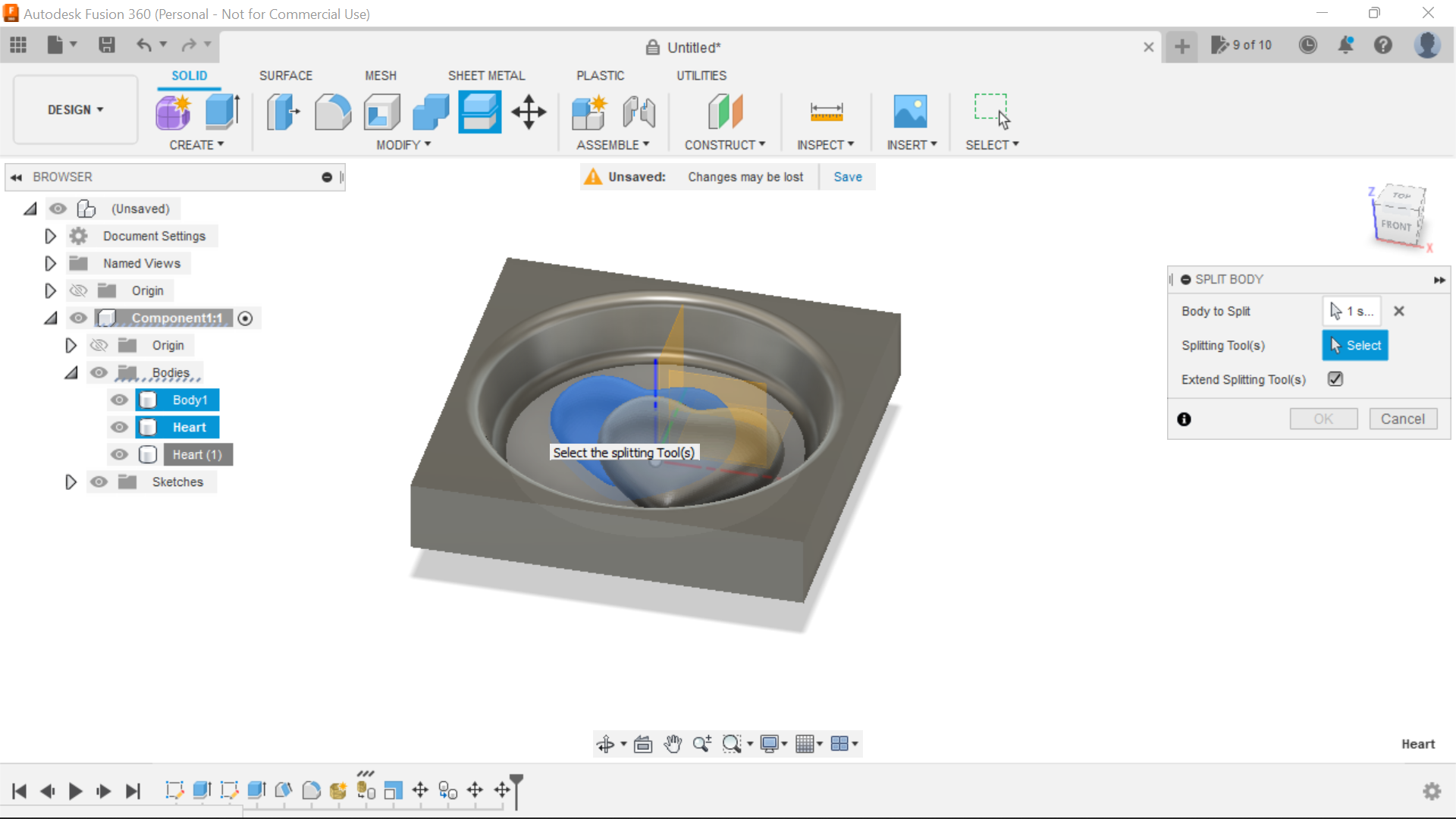Hide the Body1 body with its eye toggle

click(119, 400)
